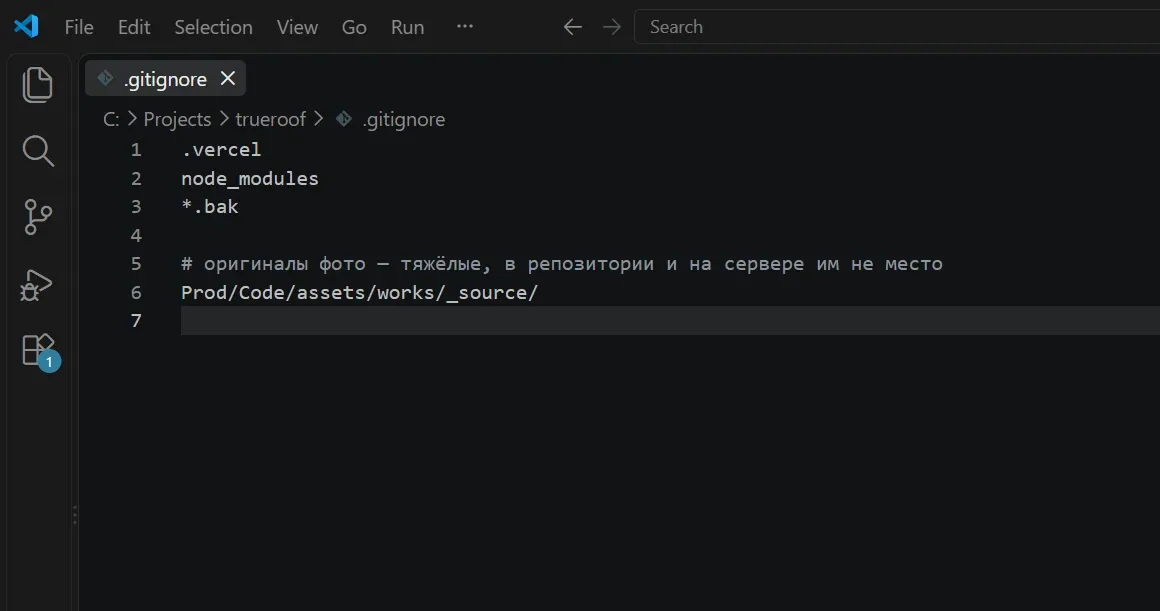Viewport: 1160px width, 611px height.
Task: Open the Run and Debug view
Action: 36,285
